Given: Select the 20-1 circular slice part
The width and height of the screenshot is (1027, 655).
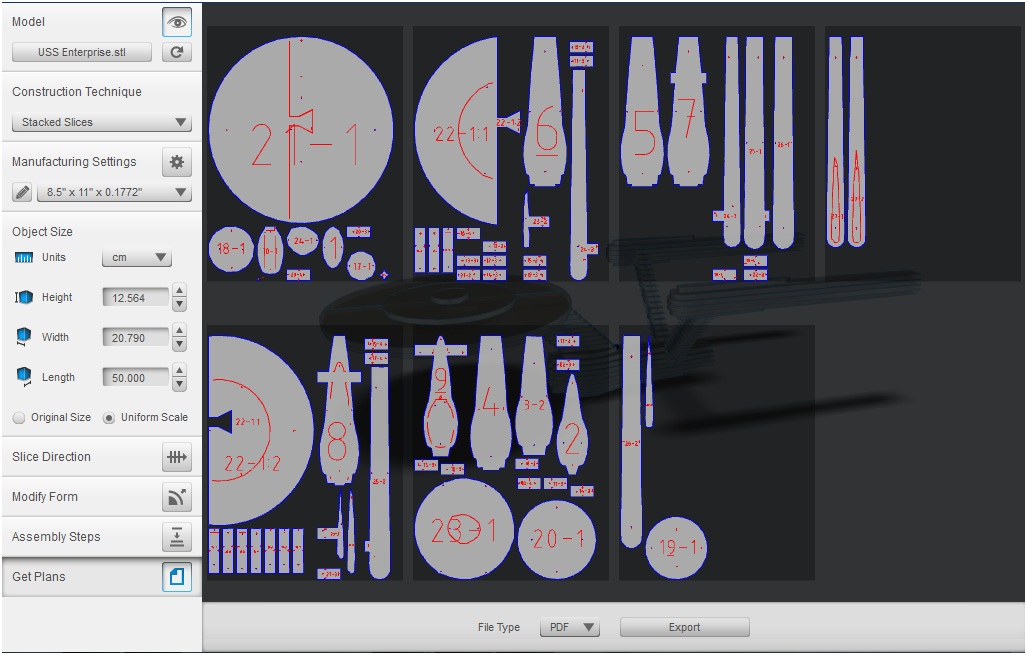Looking at the screenshot, I should (x=557, y=540).
